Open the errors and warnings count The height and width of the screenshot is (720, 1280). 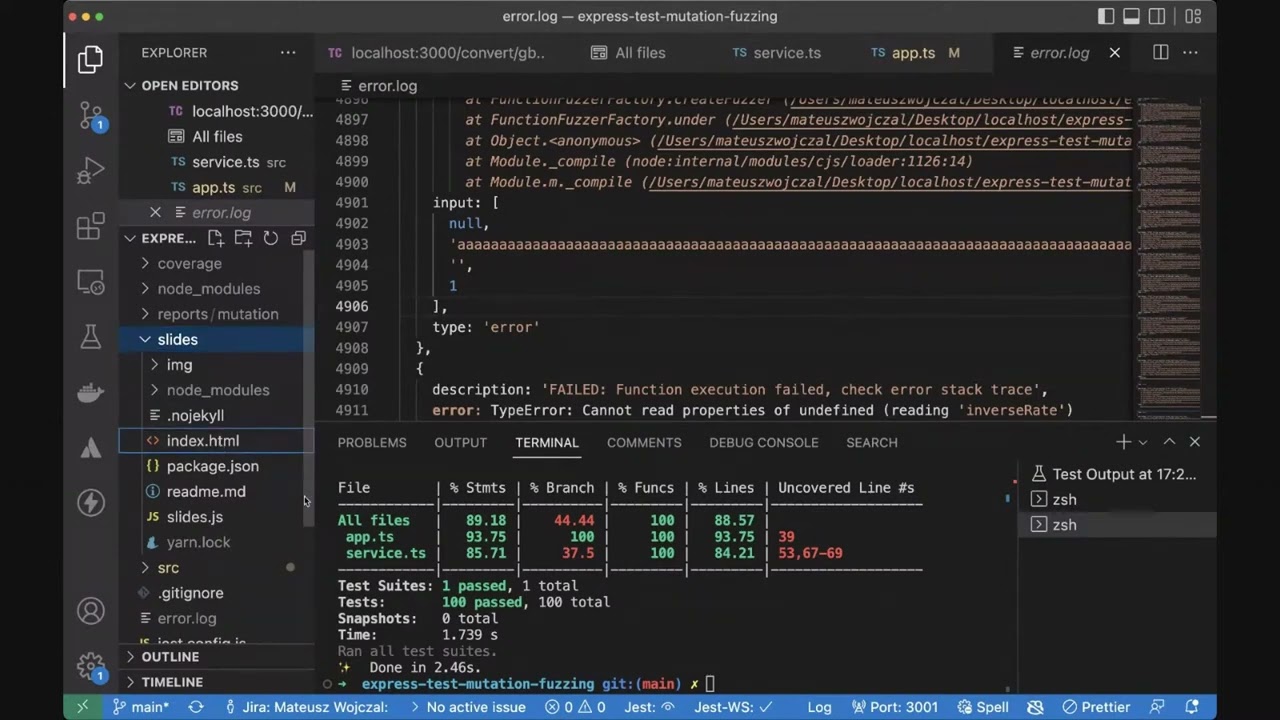(x=575, y=707)
